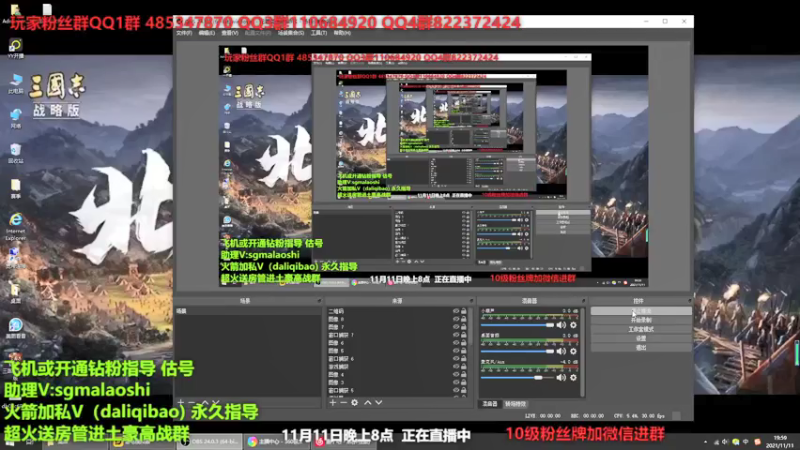Click the taskbar clock showing 19:59

tap(780, 441)
